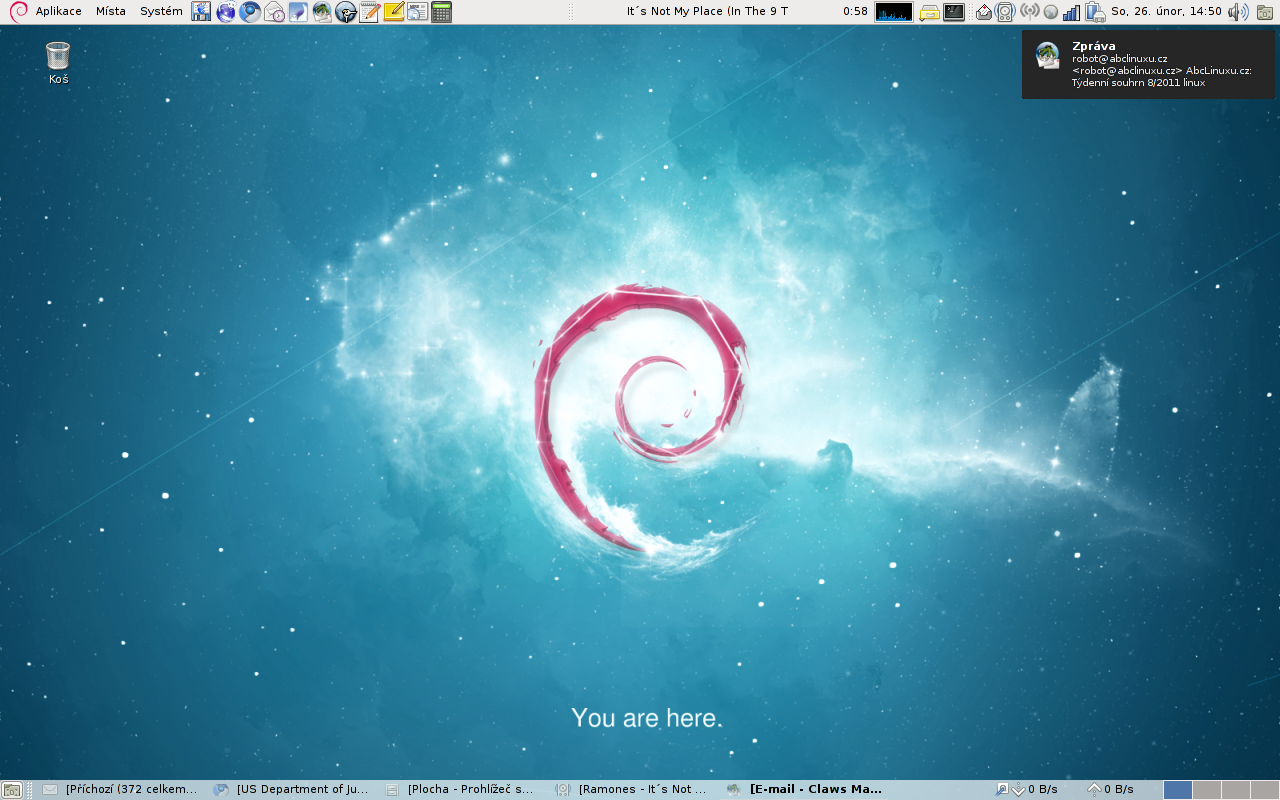
Task: Open the volume control speaker icon
Action: 1238,12
